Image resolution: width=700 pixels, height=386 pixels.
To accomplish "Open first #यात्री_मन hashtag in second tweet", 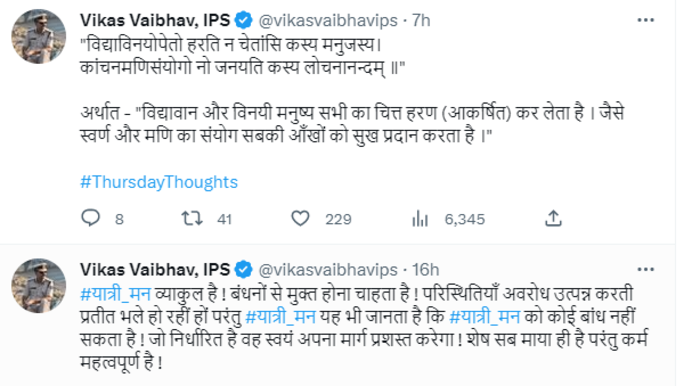I will (116, 294).
